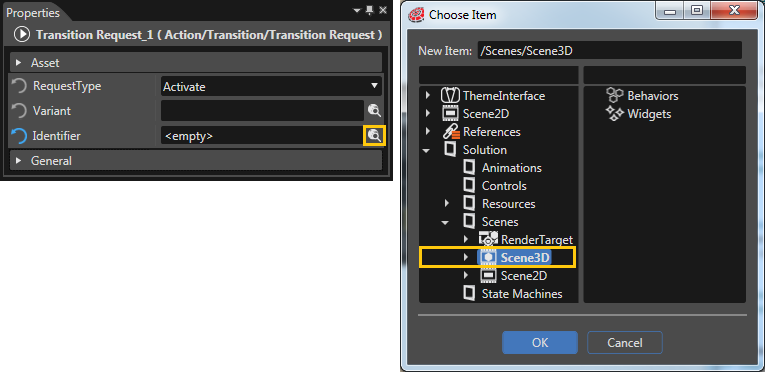Screen dimensions: 766x373
Task: Expand the Scene3D tree node
Action: tap(466, 257)
